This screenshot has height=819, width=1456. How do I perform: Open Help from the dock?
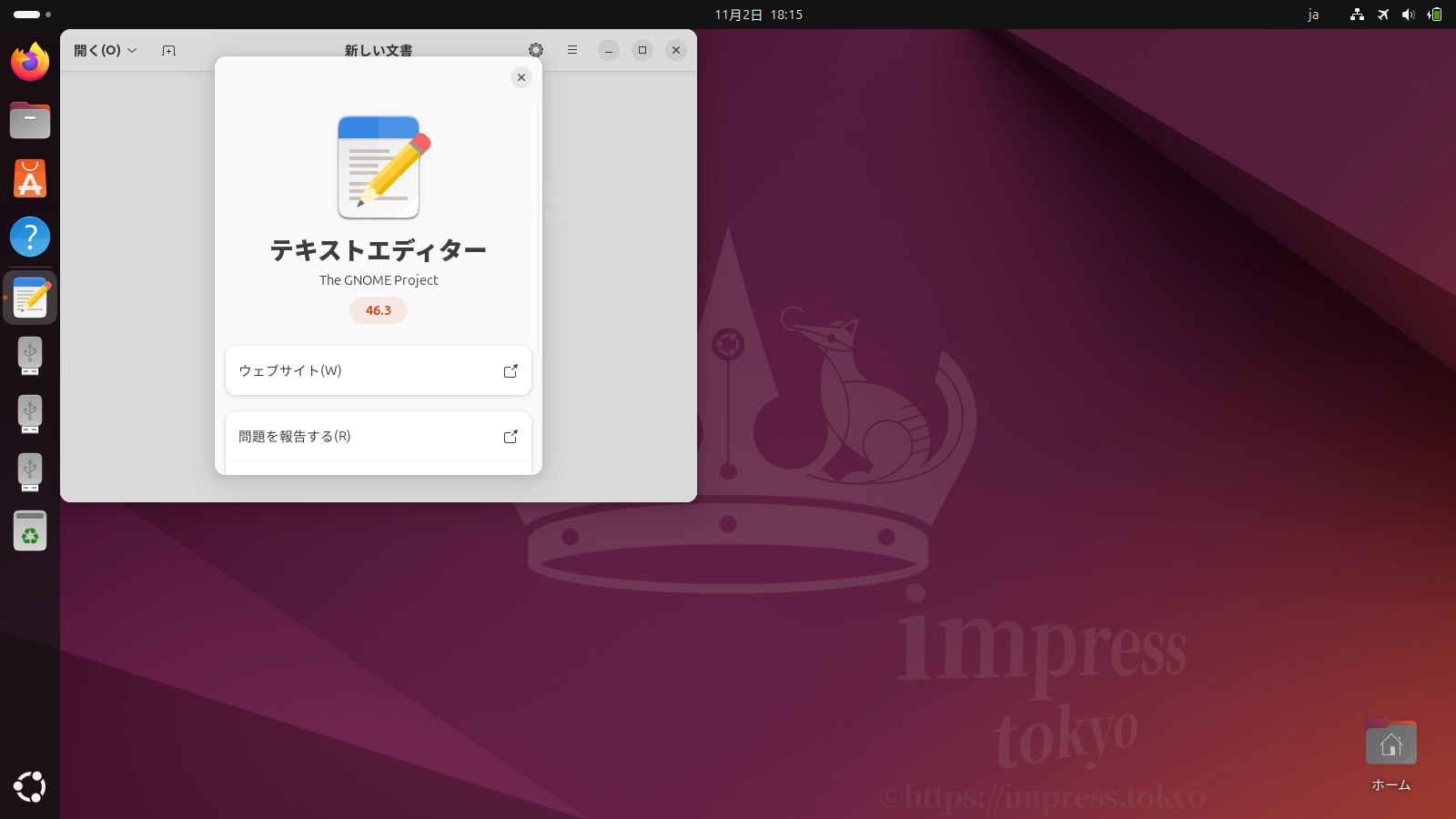[x=30, y=237]
